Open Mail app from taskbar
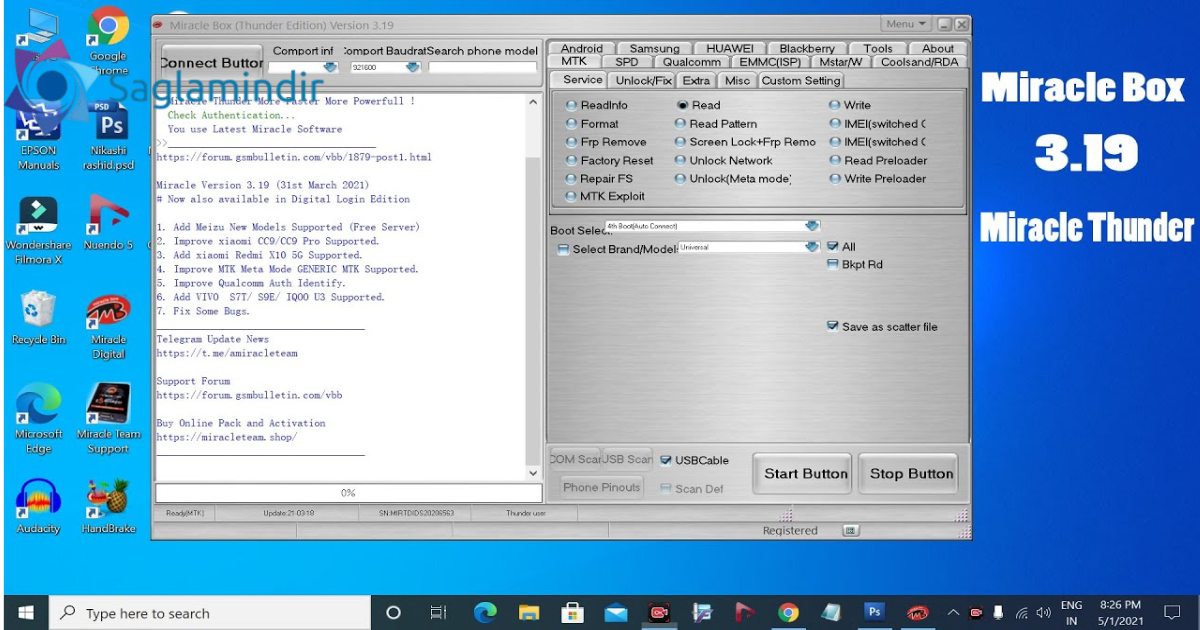Viewport: 1200px width, 630px height. click(616, 612)
